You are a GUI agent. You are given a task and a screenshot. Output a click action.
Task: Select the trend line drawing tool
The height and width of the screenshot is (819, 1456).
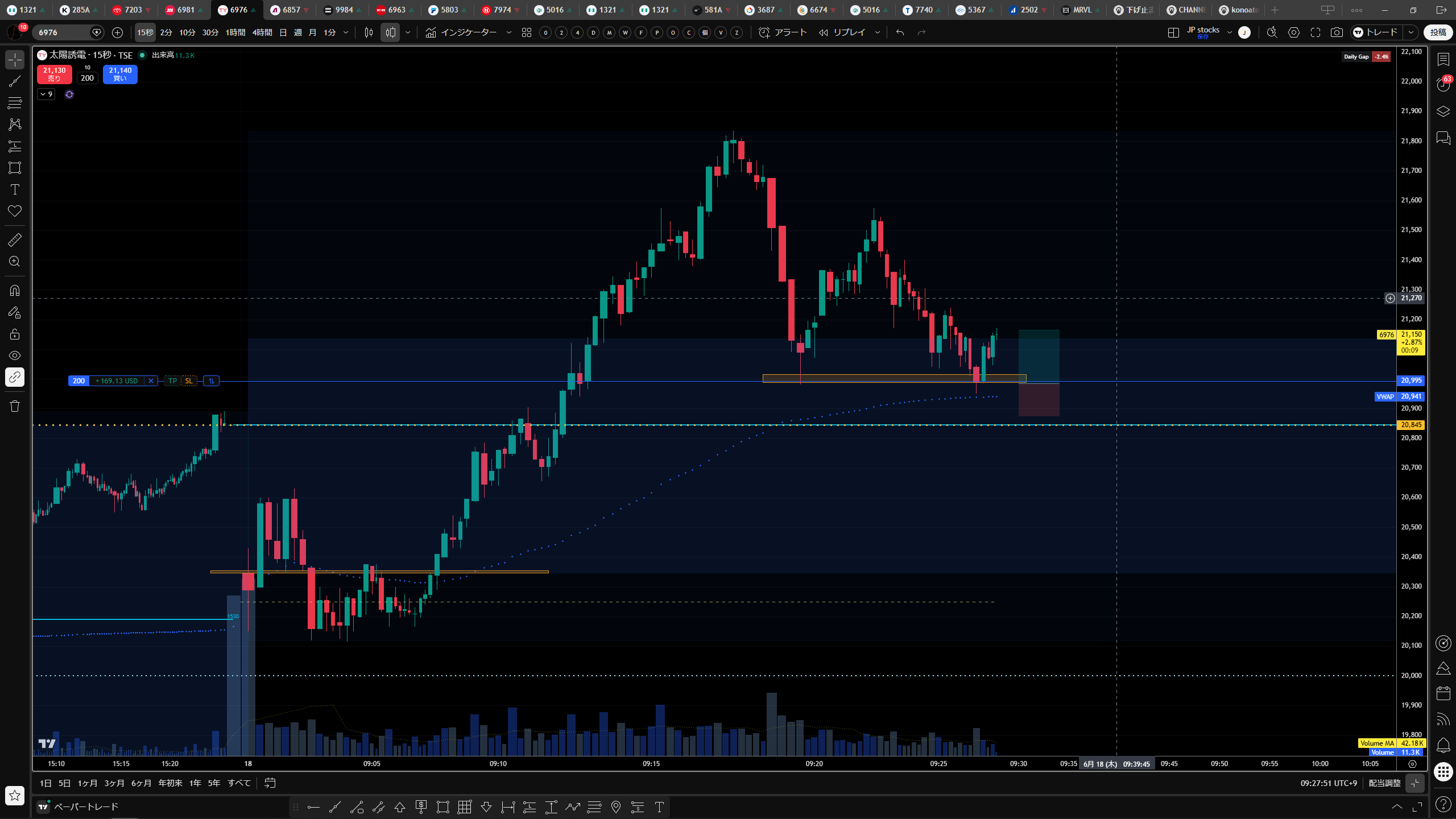[x=15, y=81]
